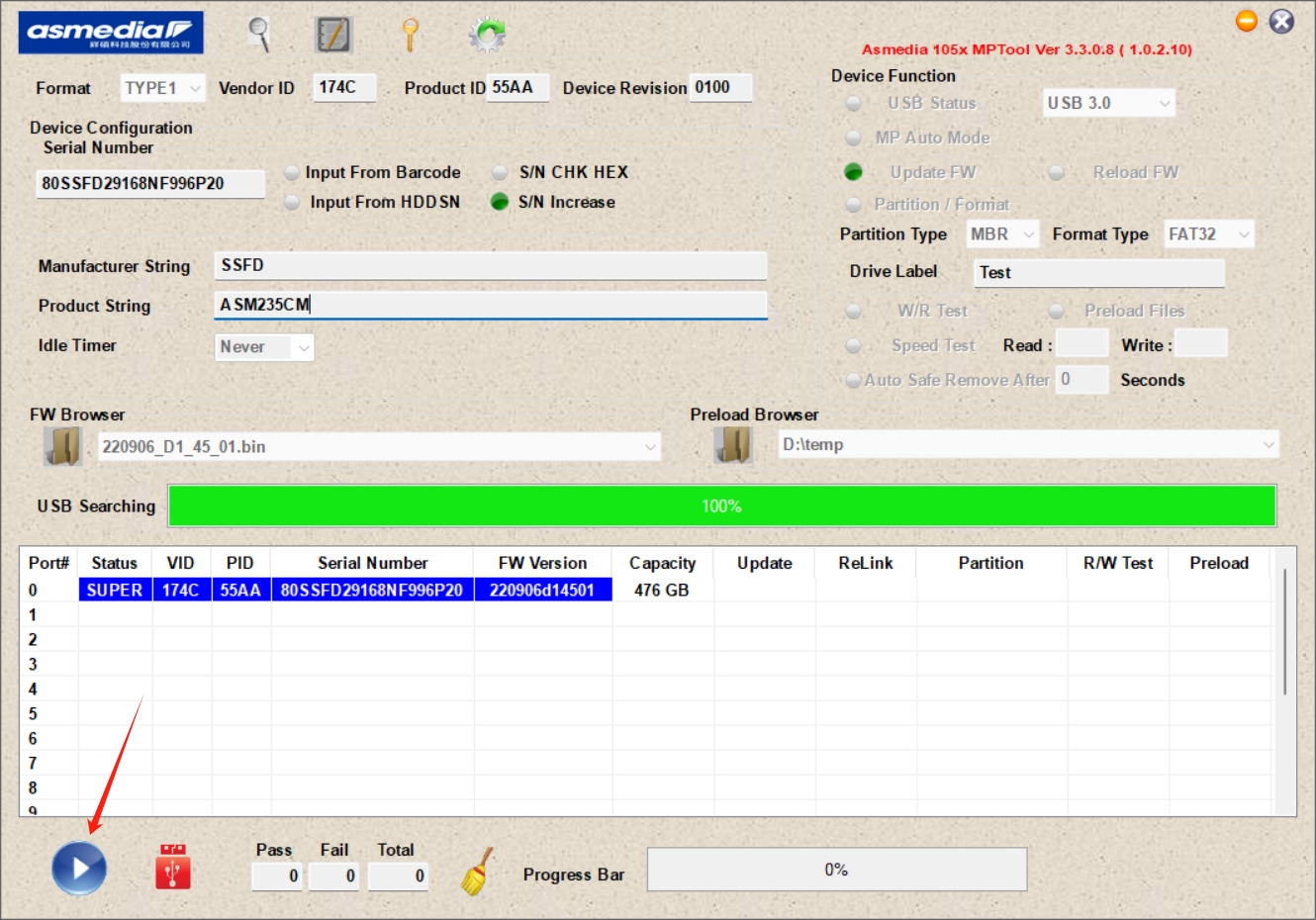Screen dimensions: 1316x920
Task: Expand the Format TYPE1 dropdown
Action: coord(194,89)
